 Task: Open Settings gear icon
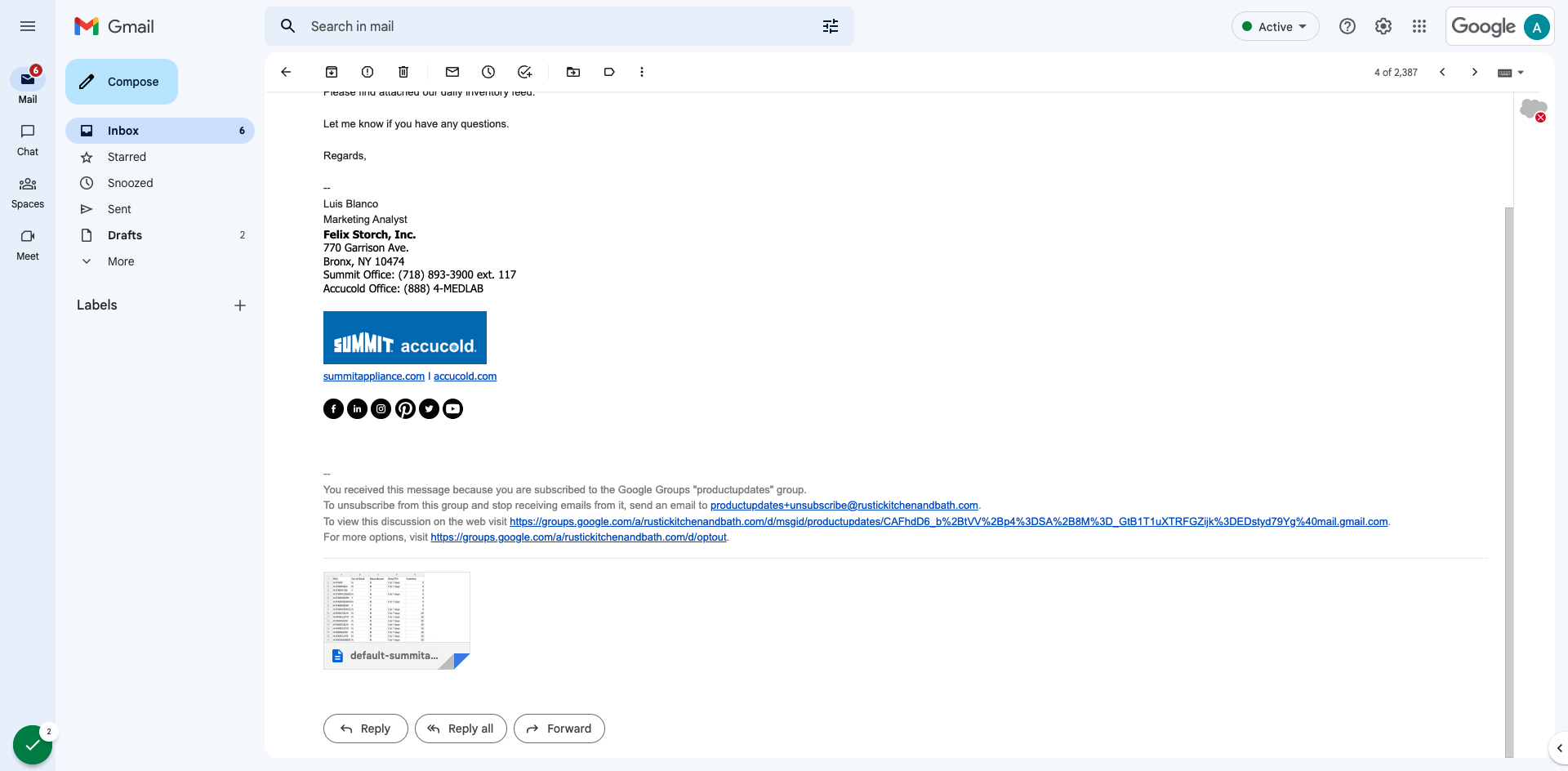pyautogui.click(x=1383, y=26)
